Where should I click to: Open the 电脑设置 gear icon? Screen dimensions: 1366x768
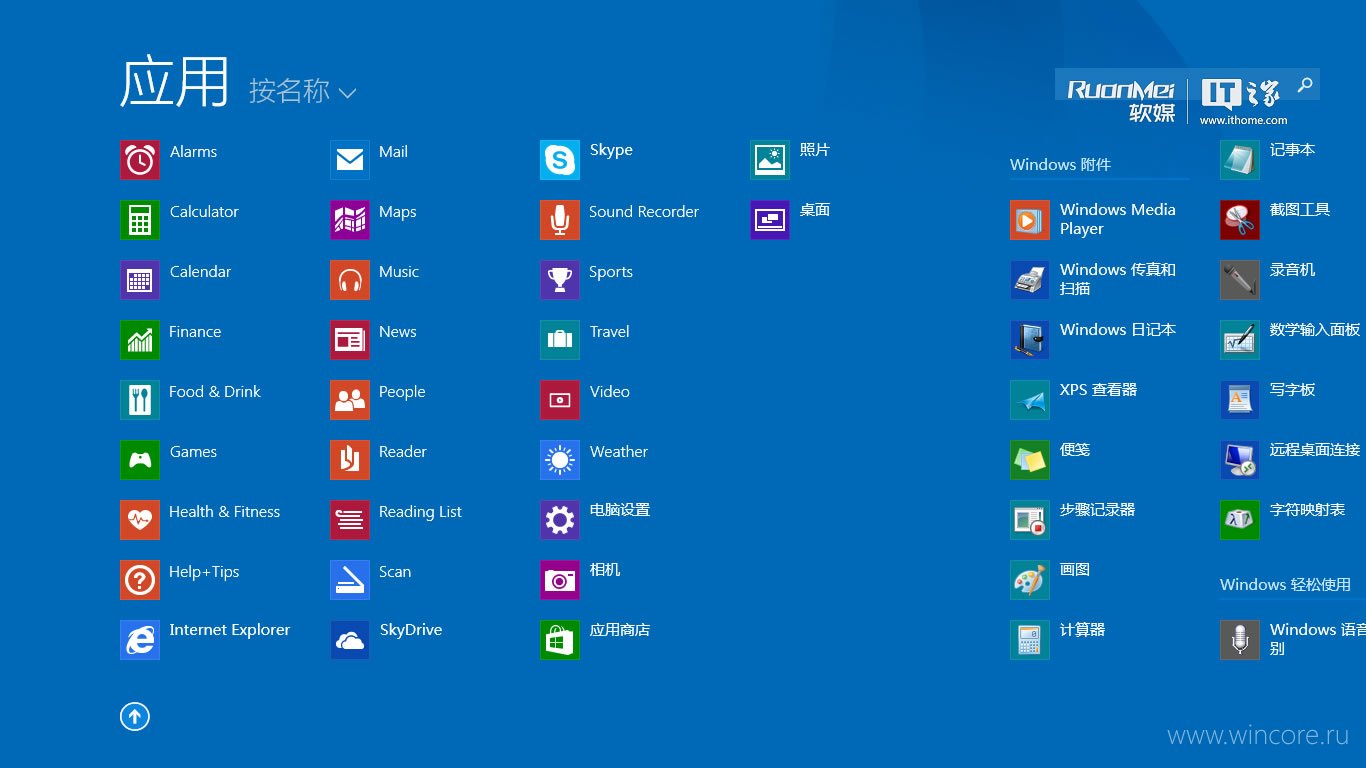[x=560, y=520]
